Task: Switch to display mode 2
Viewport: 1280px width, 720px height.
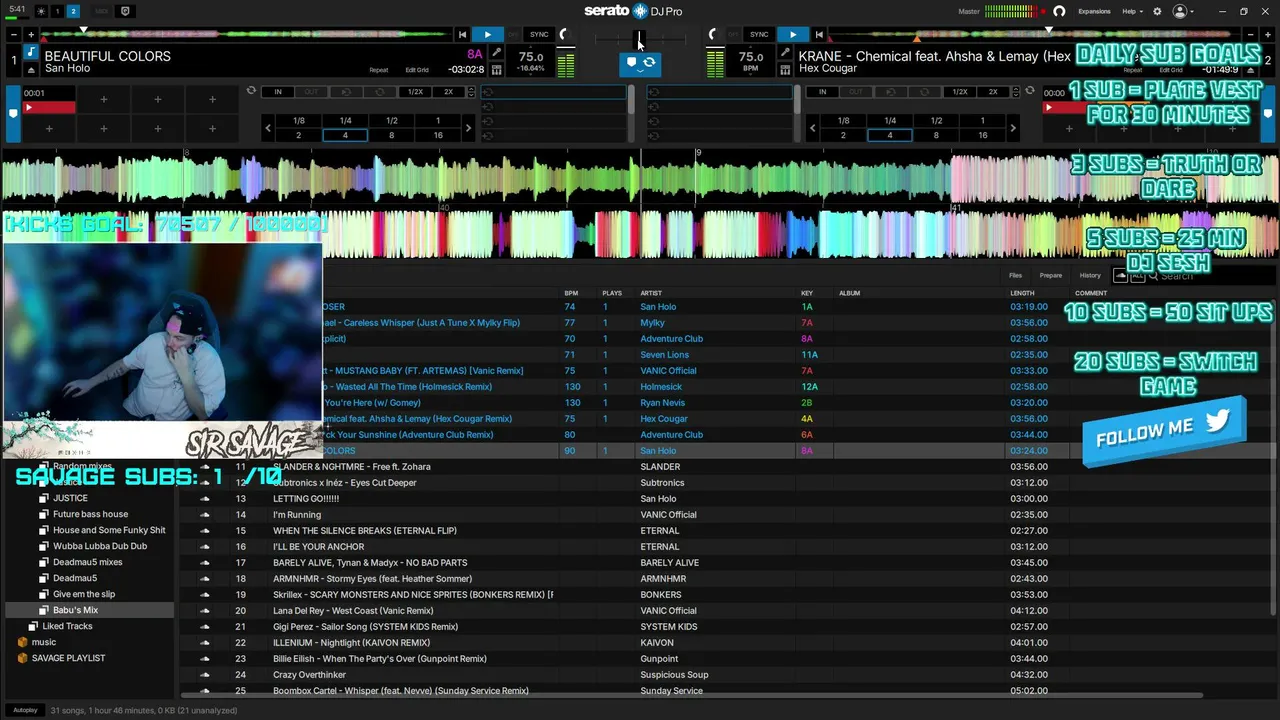Action: tap(74, 11)
